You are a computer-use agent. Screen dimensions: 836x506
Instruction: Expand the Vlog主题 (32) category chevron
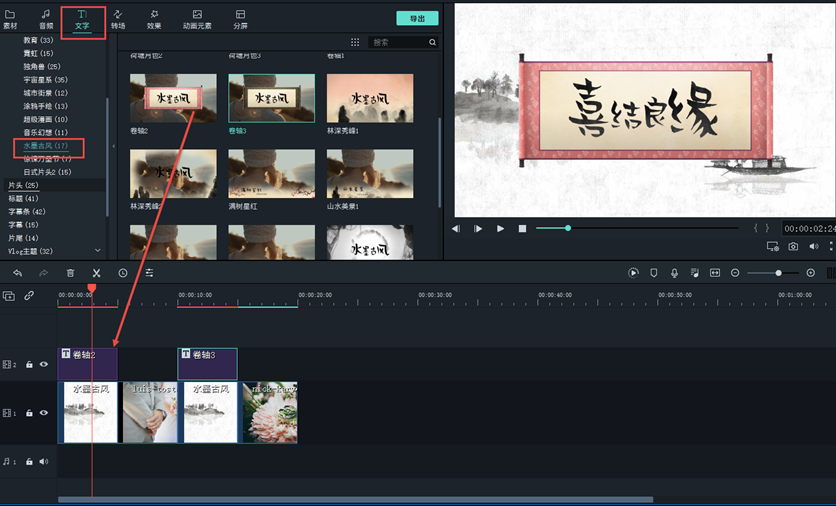pyautogui.click(x=98, y=251)
